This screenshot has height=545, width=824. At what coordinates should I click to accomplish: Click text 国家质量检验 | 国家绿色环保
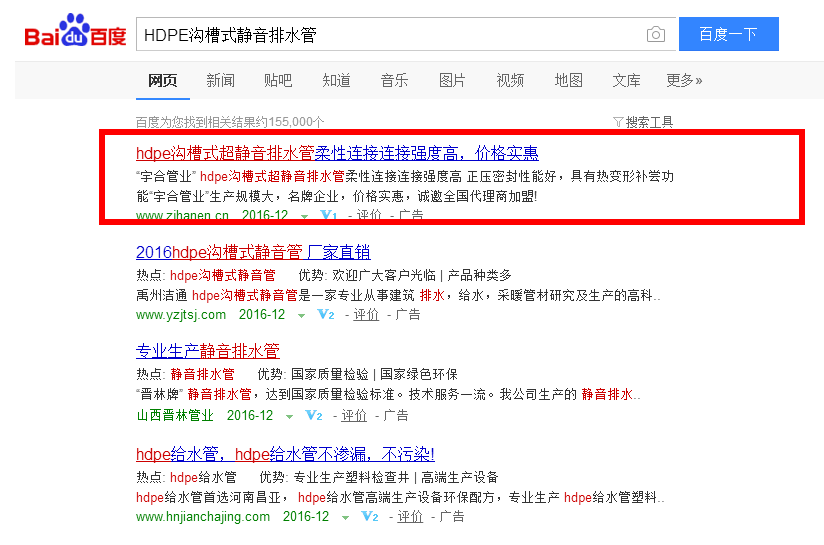tap(374, 374)
